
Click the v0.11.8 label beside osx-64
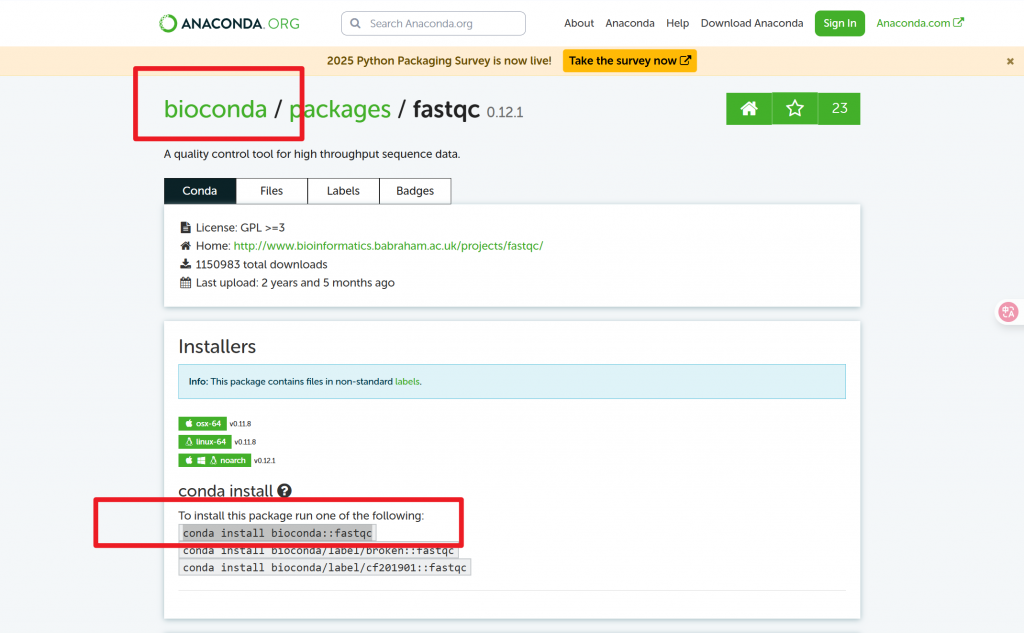pyautogui.click(x=240, y=424)
